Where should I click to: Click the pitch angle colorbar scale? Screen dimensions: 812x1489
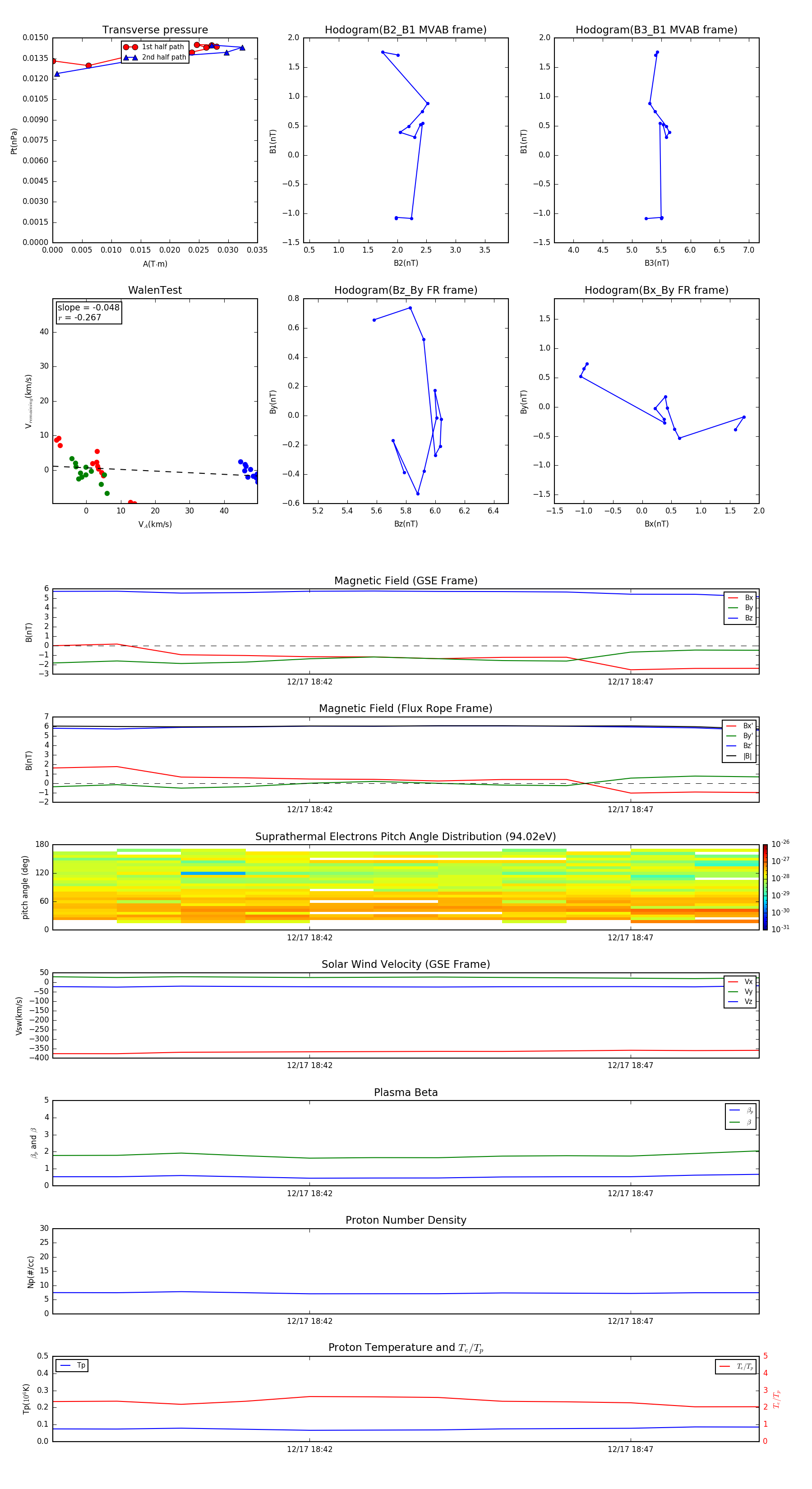tap(765, 887)
